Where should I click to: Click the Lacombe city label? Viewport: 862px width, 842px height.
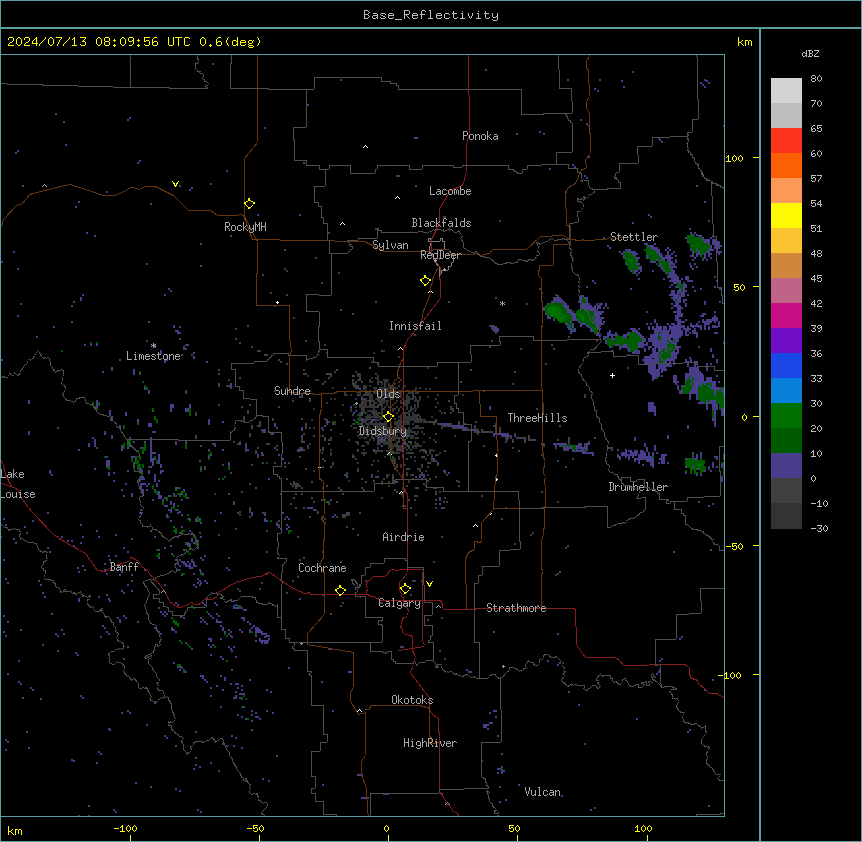(450, 191)
